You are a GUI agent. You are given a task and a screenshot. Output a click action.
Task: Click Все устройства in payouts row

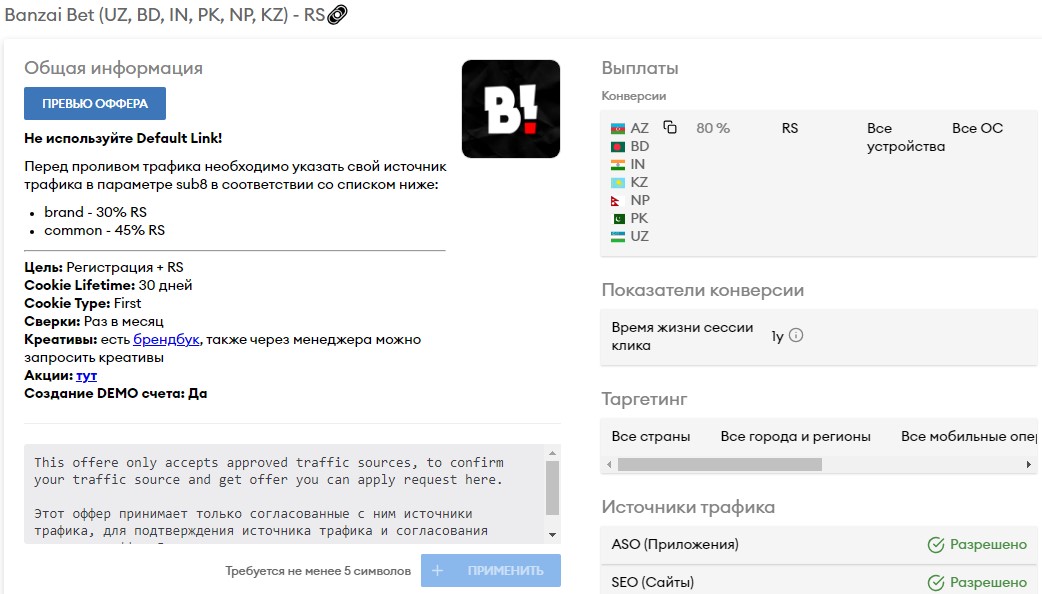[906, 138]
